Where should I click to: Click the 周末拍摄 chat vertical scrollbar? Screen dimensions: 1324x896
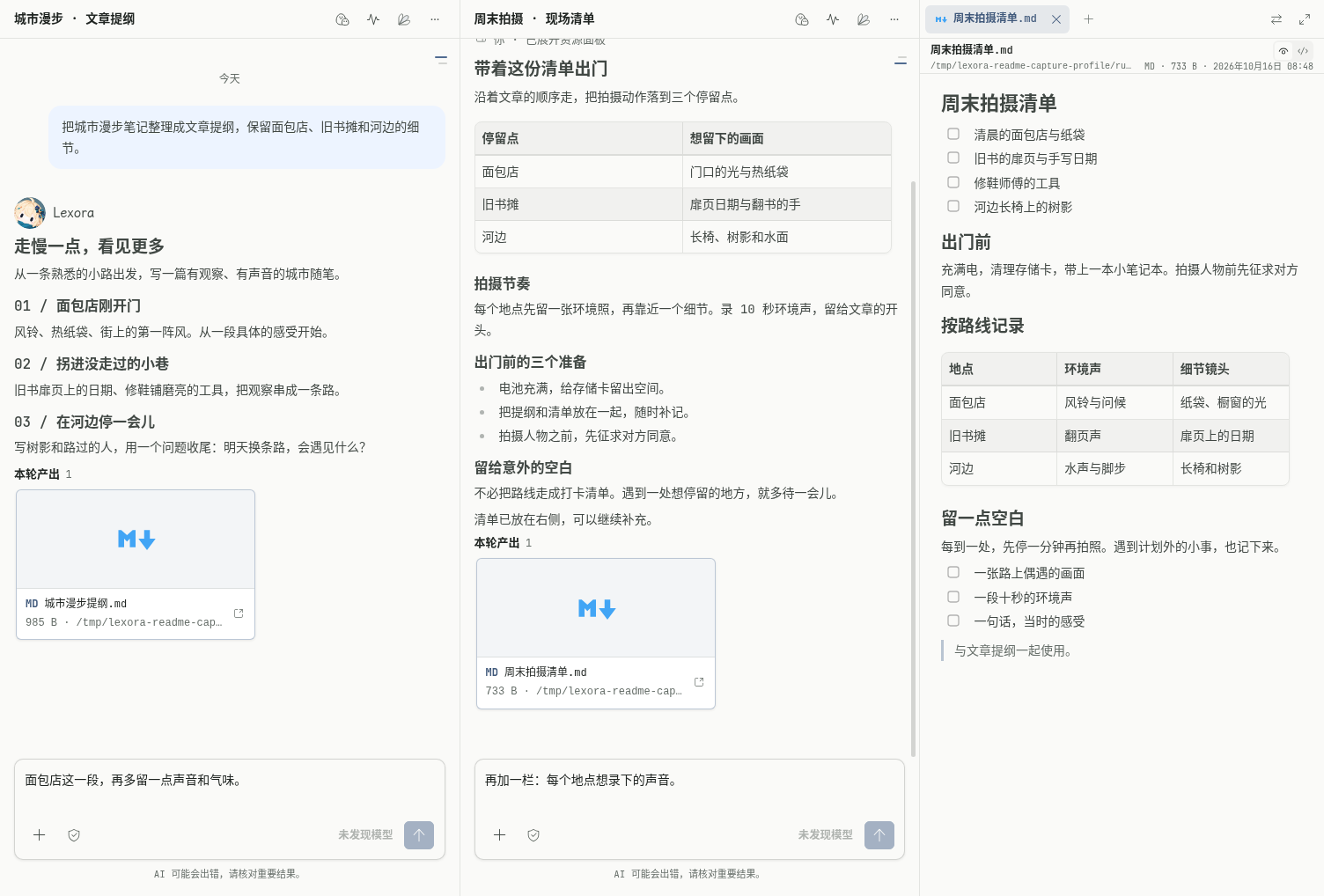(913, 468)
